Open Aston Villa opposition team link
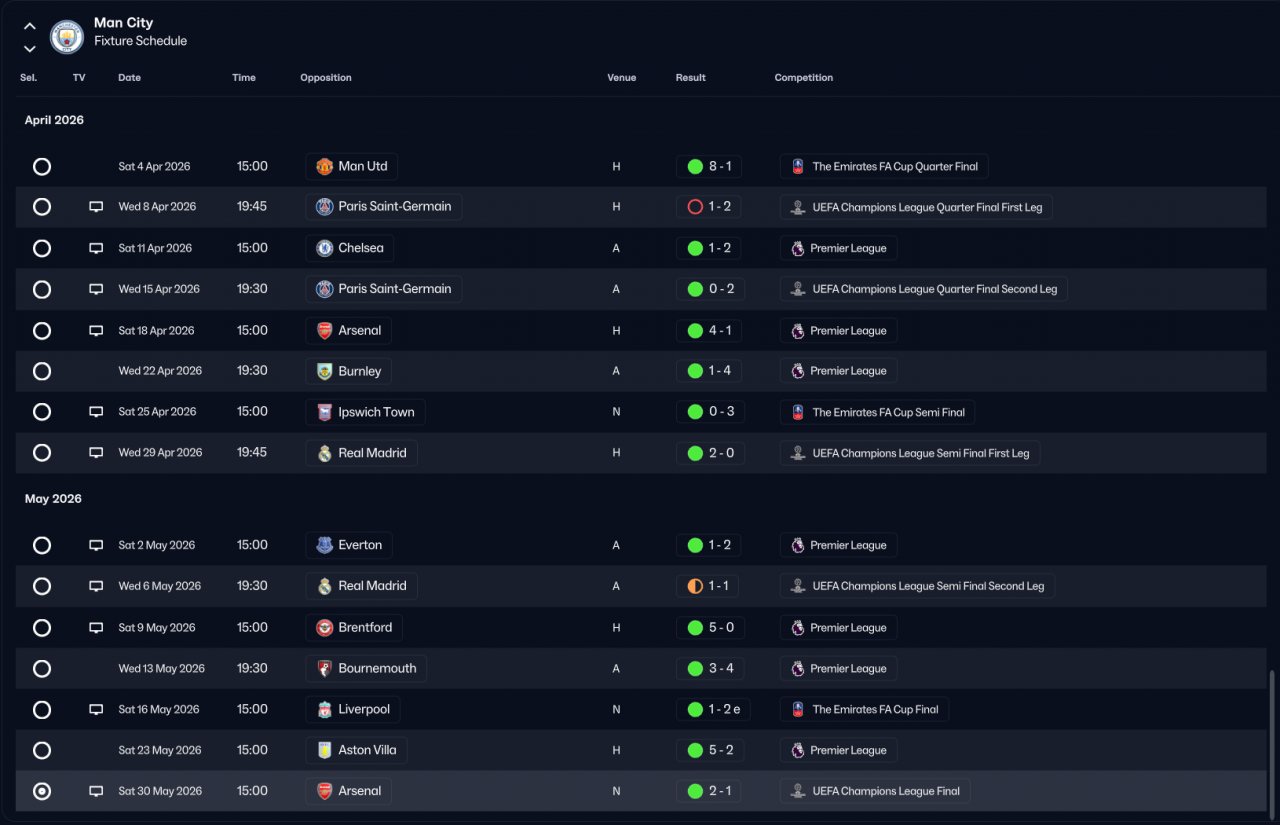Image resolution: width=1280 pixels, height=825 pixels. coord(356,750)
